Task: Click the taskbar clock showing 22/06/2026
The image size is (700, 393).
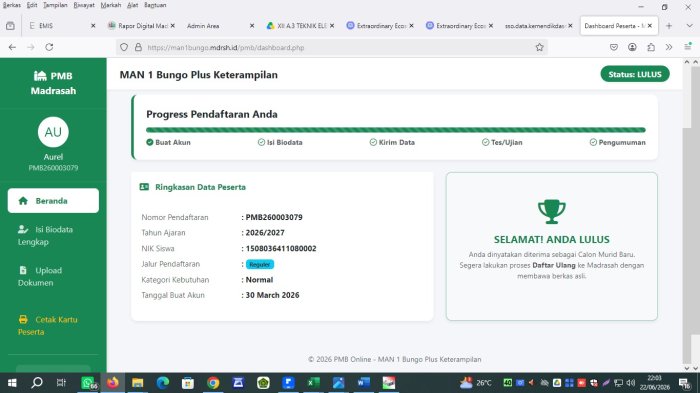Action: pyautogui.click(x=654, y=383)
